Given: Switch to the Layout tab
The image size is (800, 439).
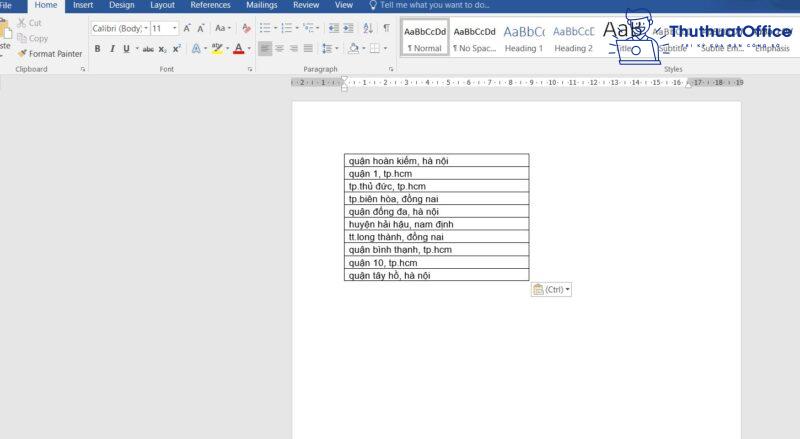Looking at the screenshot, I should point(162,5).
